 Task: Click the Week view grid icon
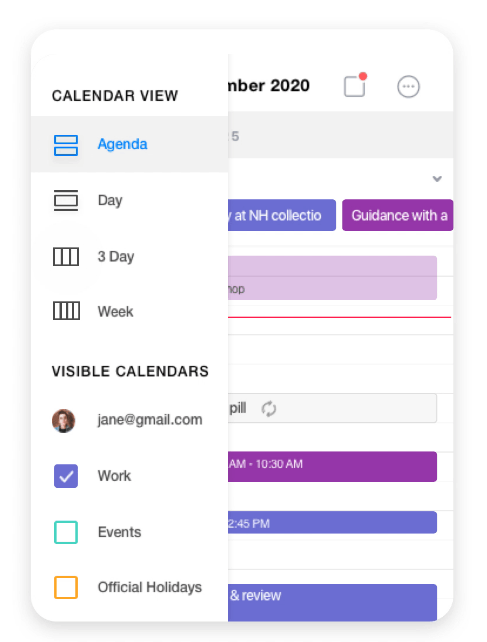66,311
